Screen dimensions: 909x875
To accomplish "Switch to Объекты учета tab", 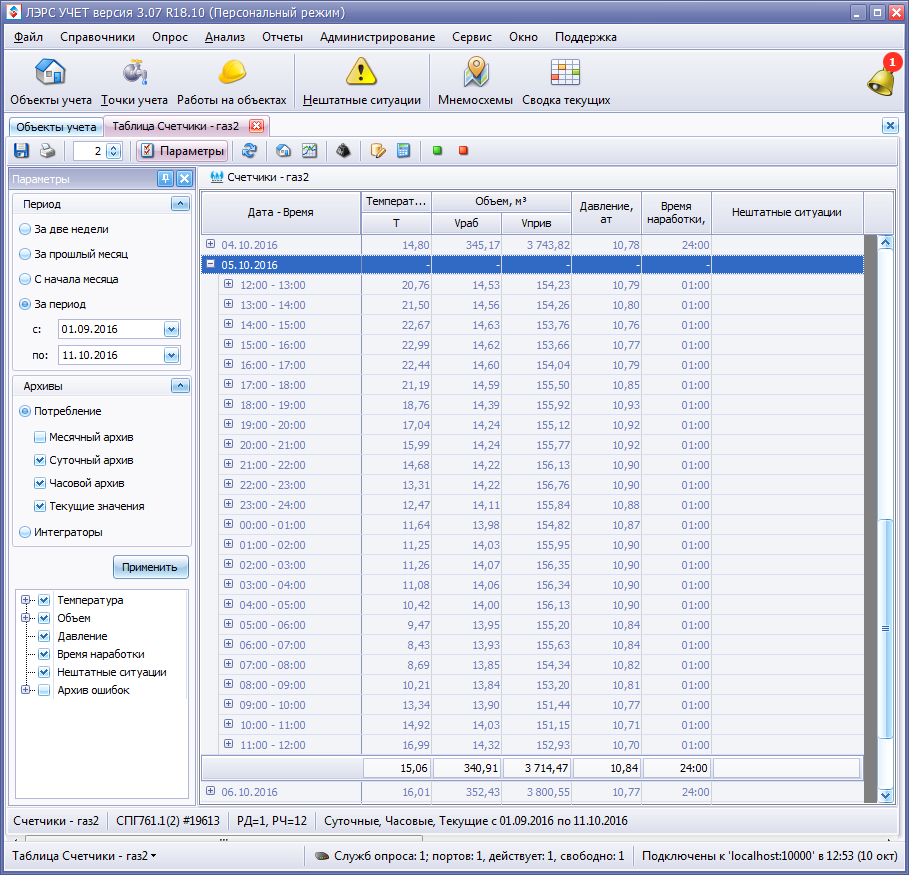I will (56, 127).
